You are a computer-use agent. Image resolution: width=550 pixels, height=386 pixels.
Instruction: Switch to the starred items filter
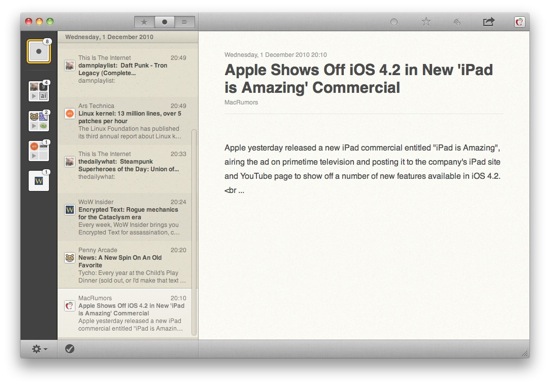[144, 22]
